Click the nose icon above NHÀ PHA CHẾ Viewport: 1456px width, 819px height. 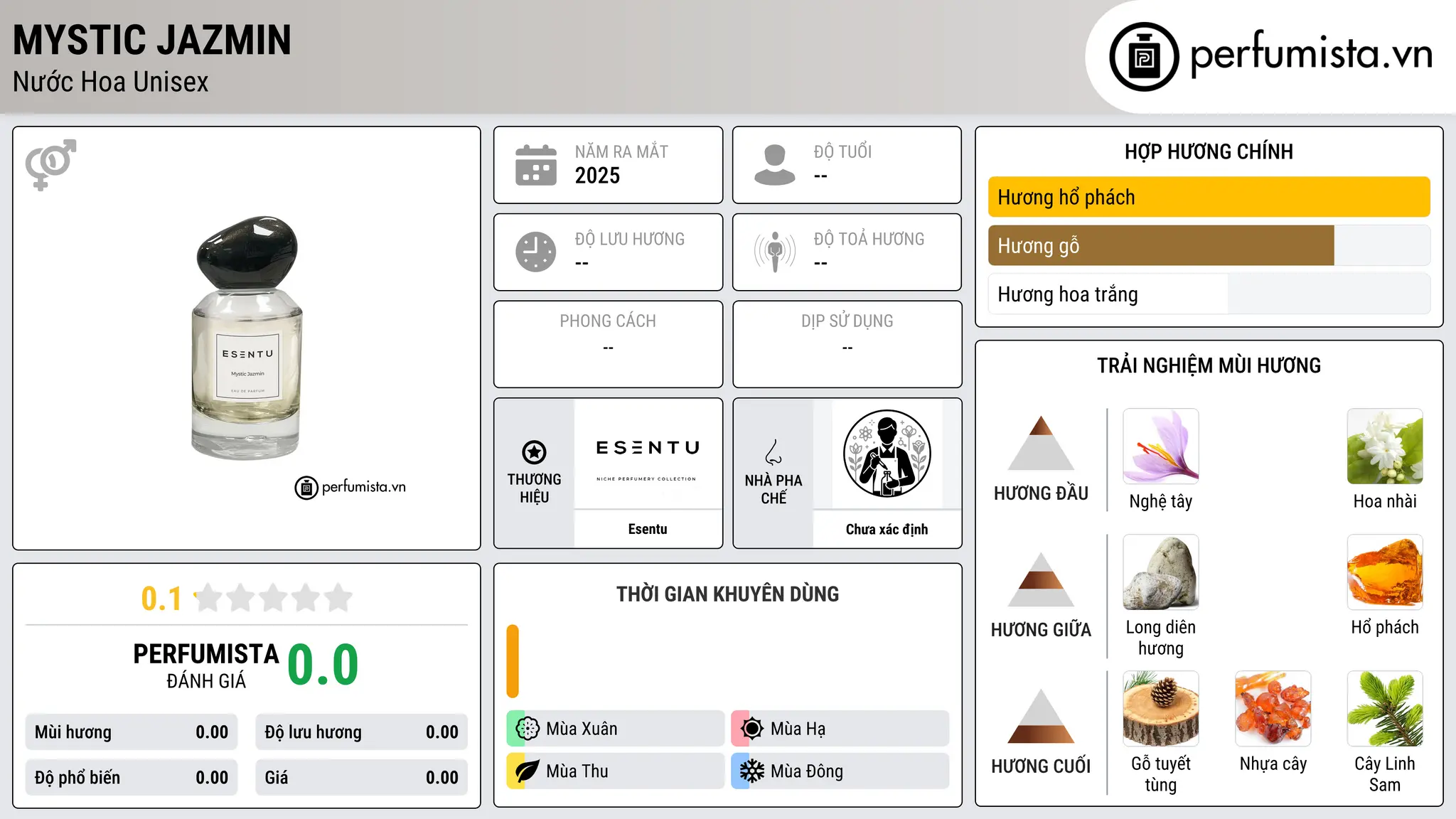point(773,452)
